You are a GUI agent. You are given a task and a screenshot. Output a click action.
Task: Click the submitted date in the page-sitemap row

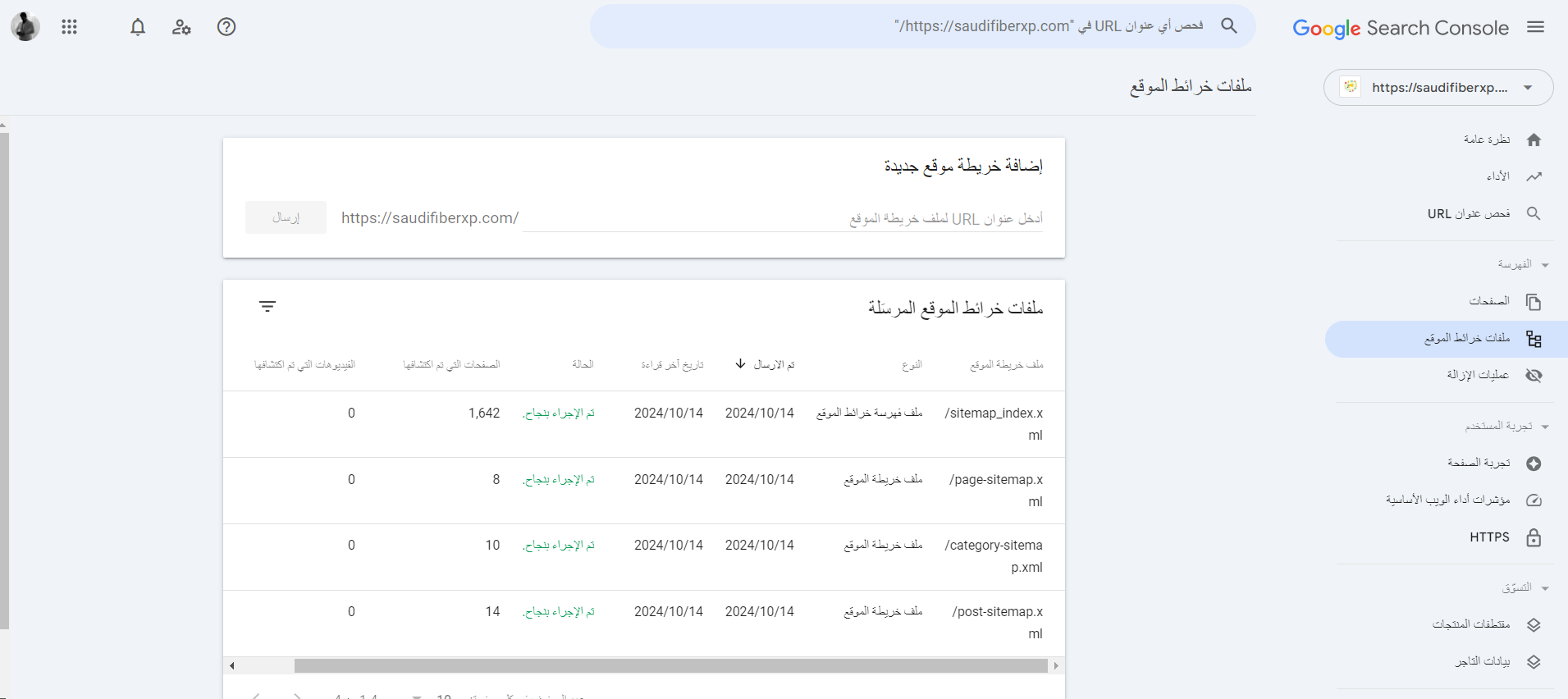click(x=760, y=480)
